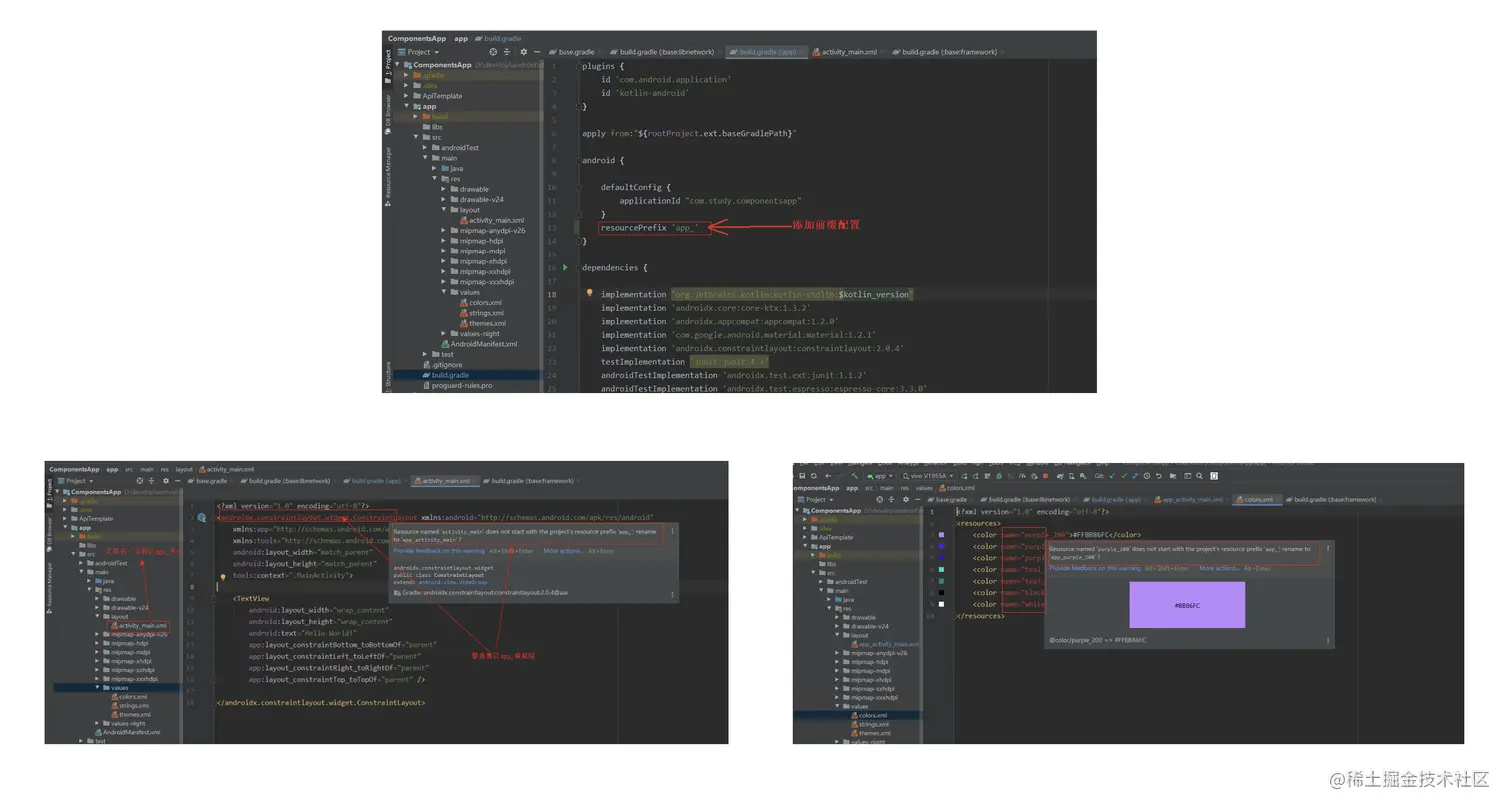The width and height of the screenshot is (1512, 812).
Task: Click large #BB86FC color preview in popup
Action: (x=1187, y=605)
